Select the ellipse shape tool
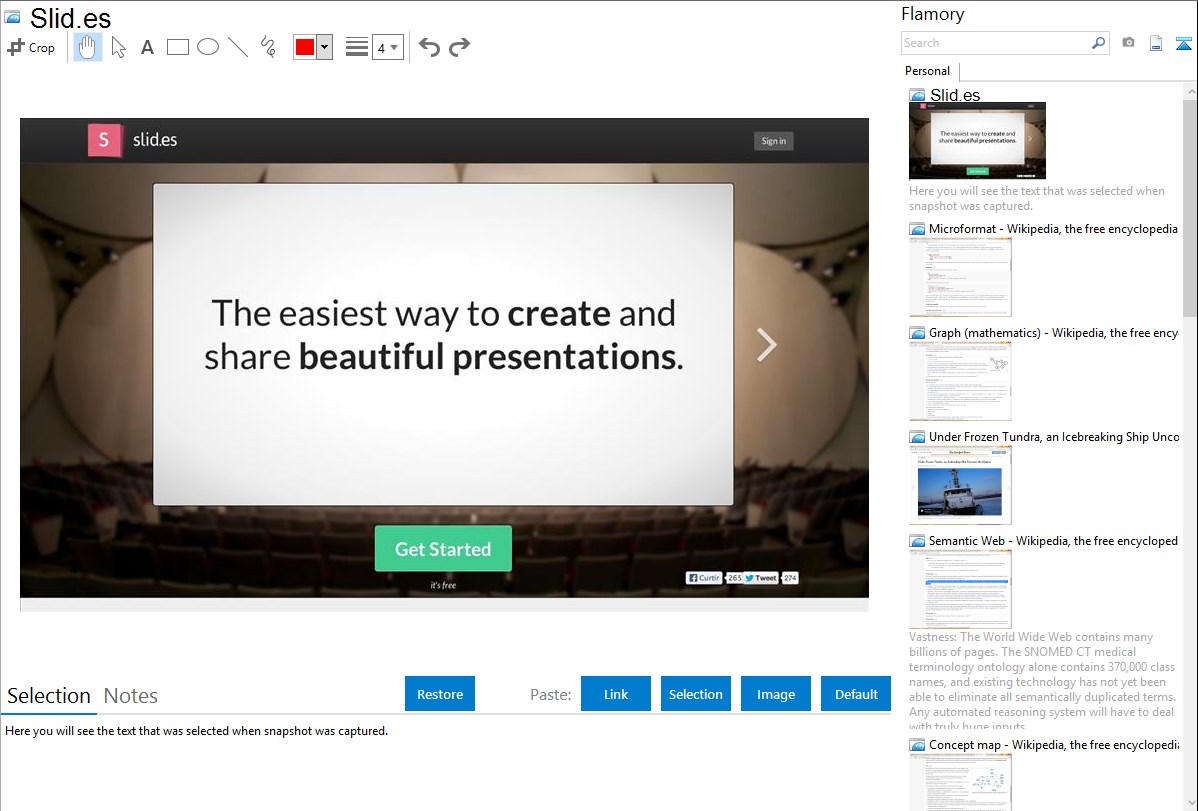 [x=208, y=47]
